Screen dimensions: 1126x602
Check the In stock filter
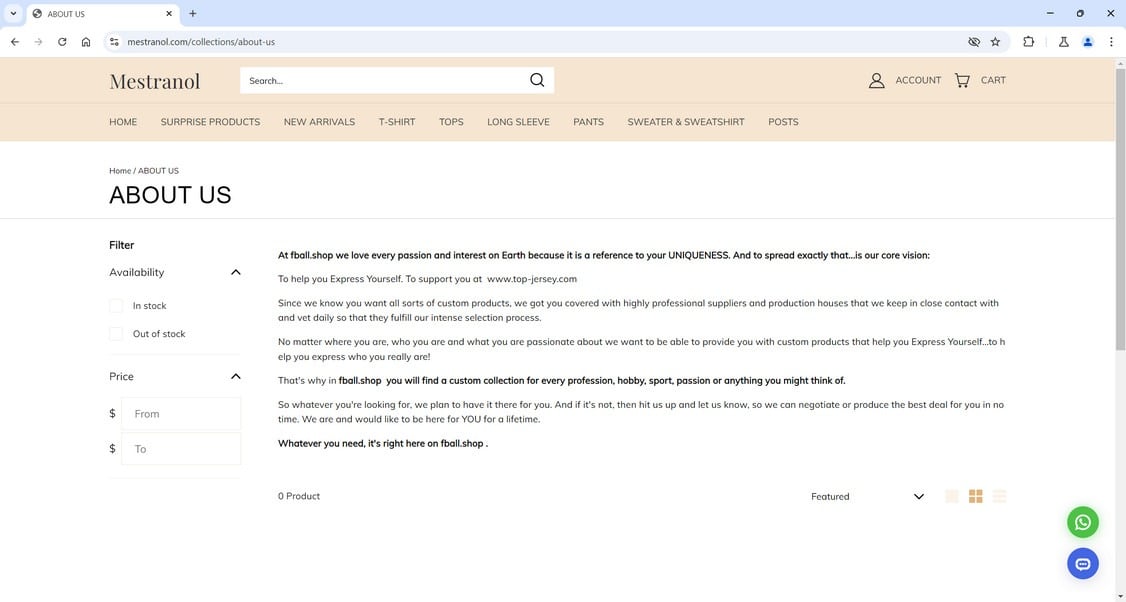coord(116,305)
